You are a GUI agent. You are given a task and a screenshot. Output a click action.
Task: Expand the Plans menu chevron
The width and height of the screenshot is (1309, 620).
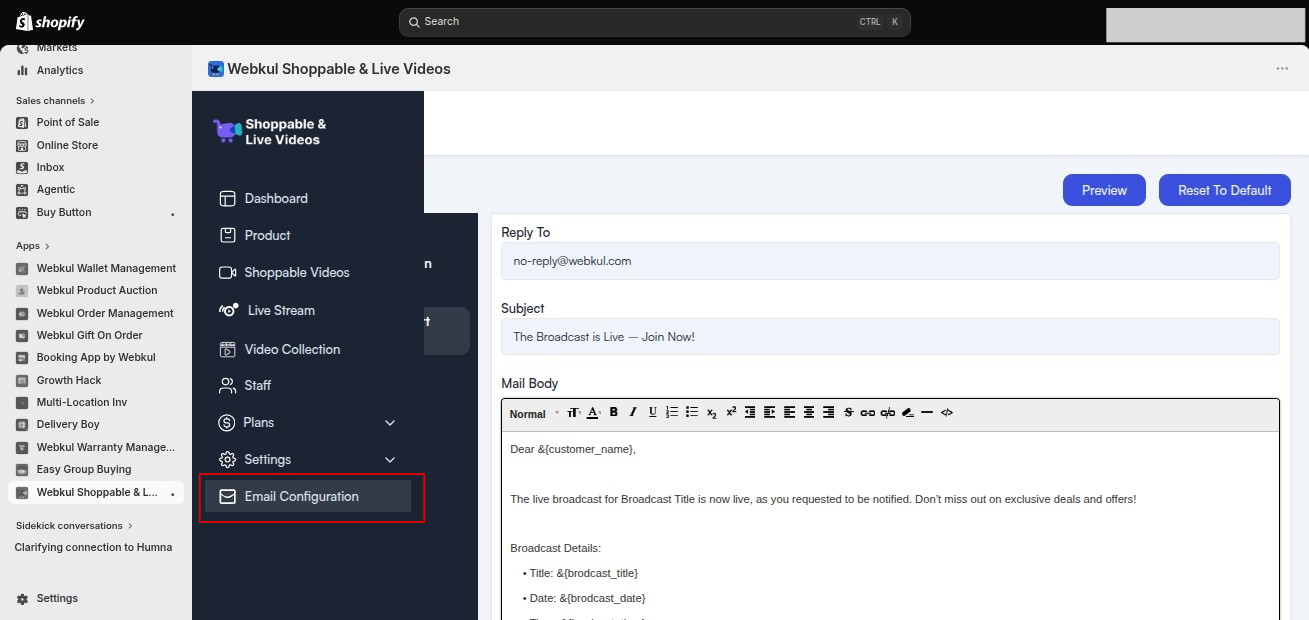(x=390, y=423)
